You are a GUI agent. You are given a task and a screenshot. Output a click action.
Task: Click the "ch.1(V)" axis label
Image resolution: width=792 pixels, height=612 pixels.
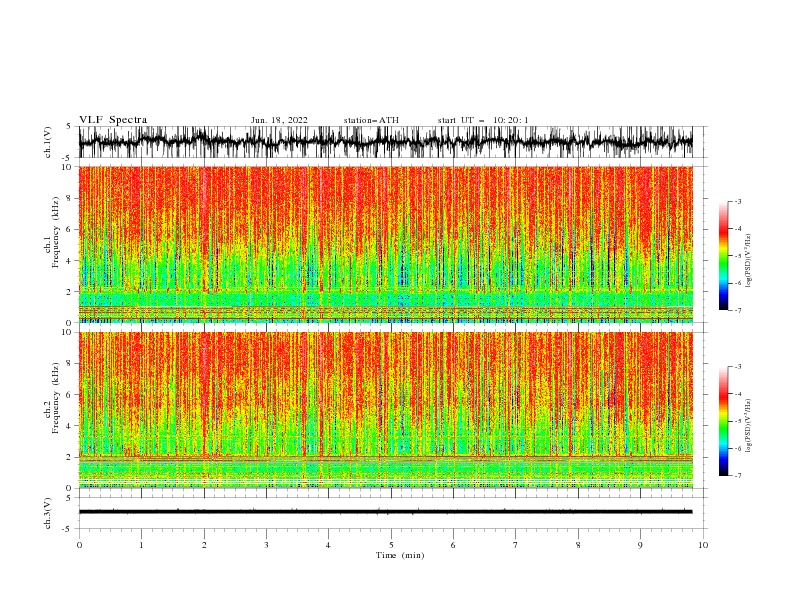[48, 142]
